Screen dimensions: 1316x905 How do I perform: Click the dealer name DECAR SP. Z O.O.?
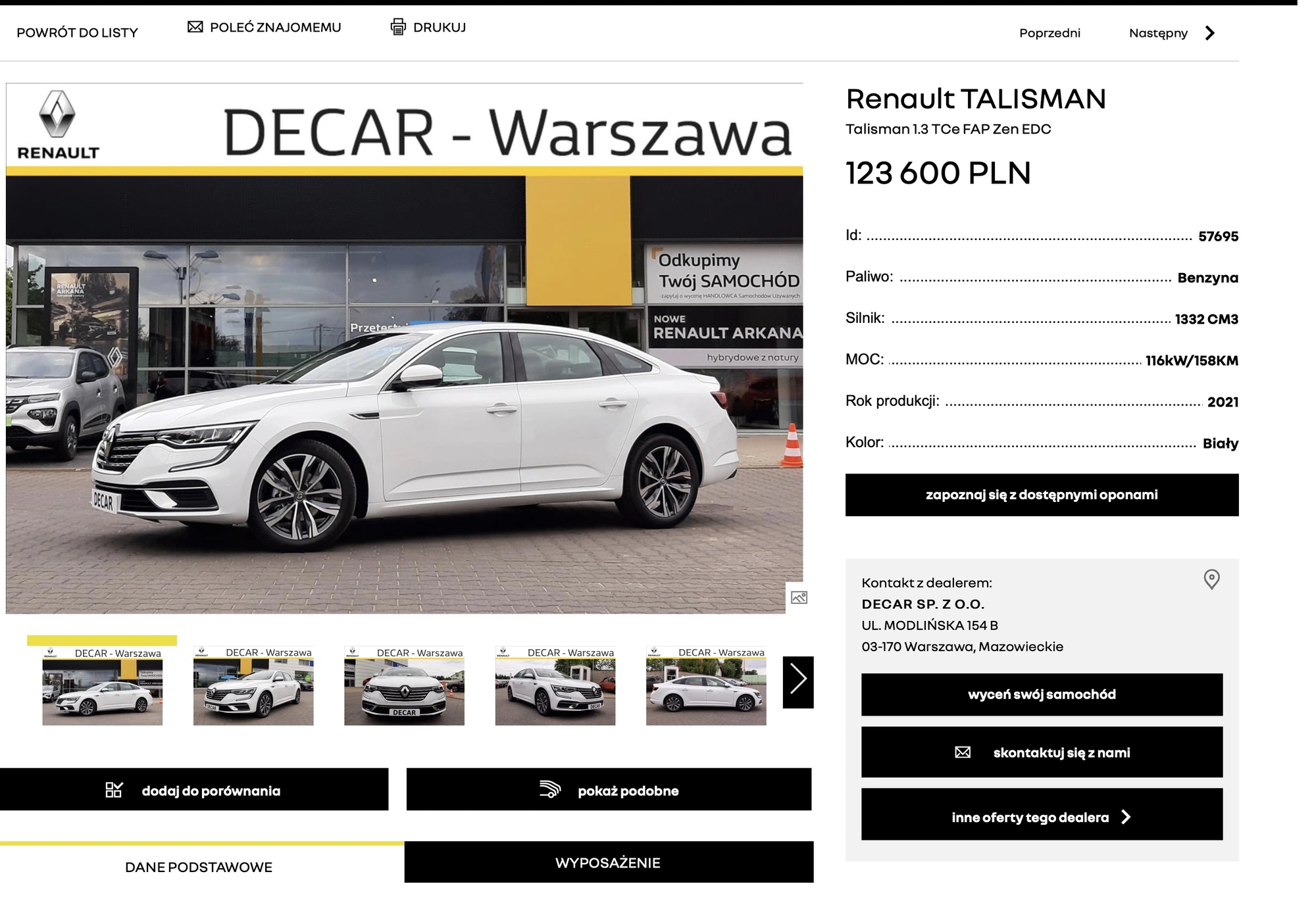(923, 604)
